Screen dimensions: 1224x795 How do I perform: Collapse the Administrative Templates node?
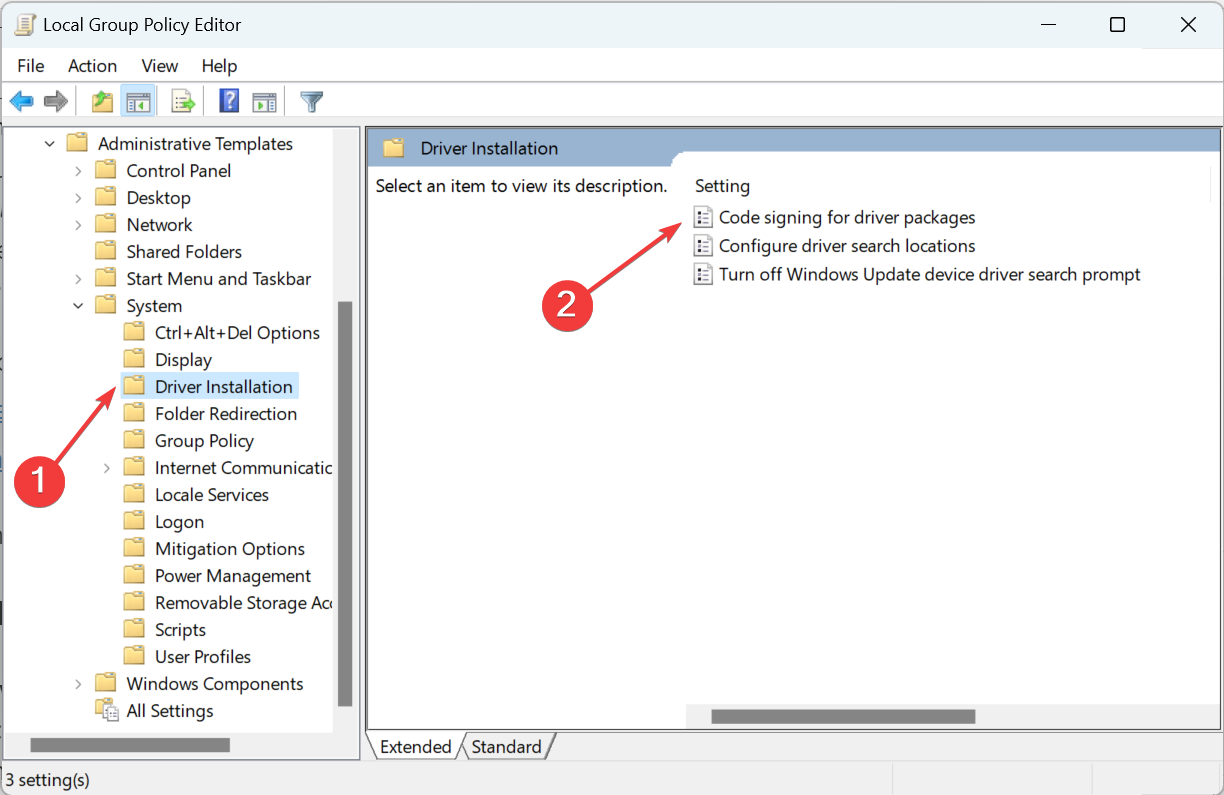(50, 144)
